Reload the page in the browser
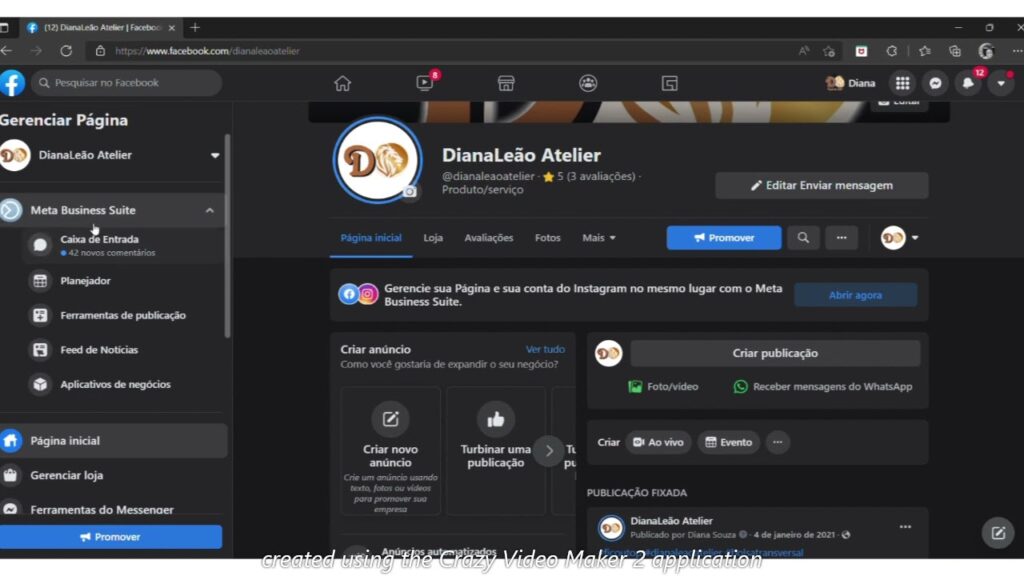The width and height of the screenshot is (1024, 576). 66,51
